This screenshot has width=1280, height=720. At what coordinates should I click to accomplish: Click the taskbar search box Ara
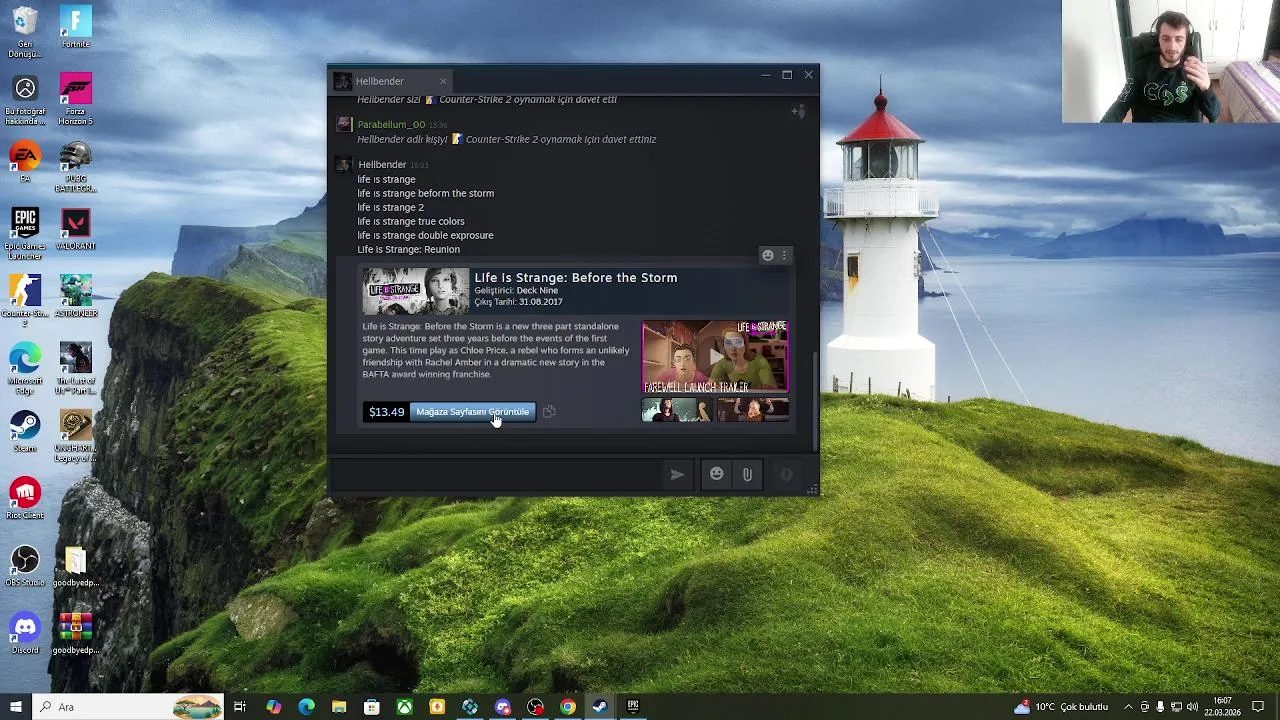[x=127, y=707]
